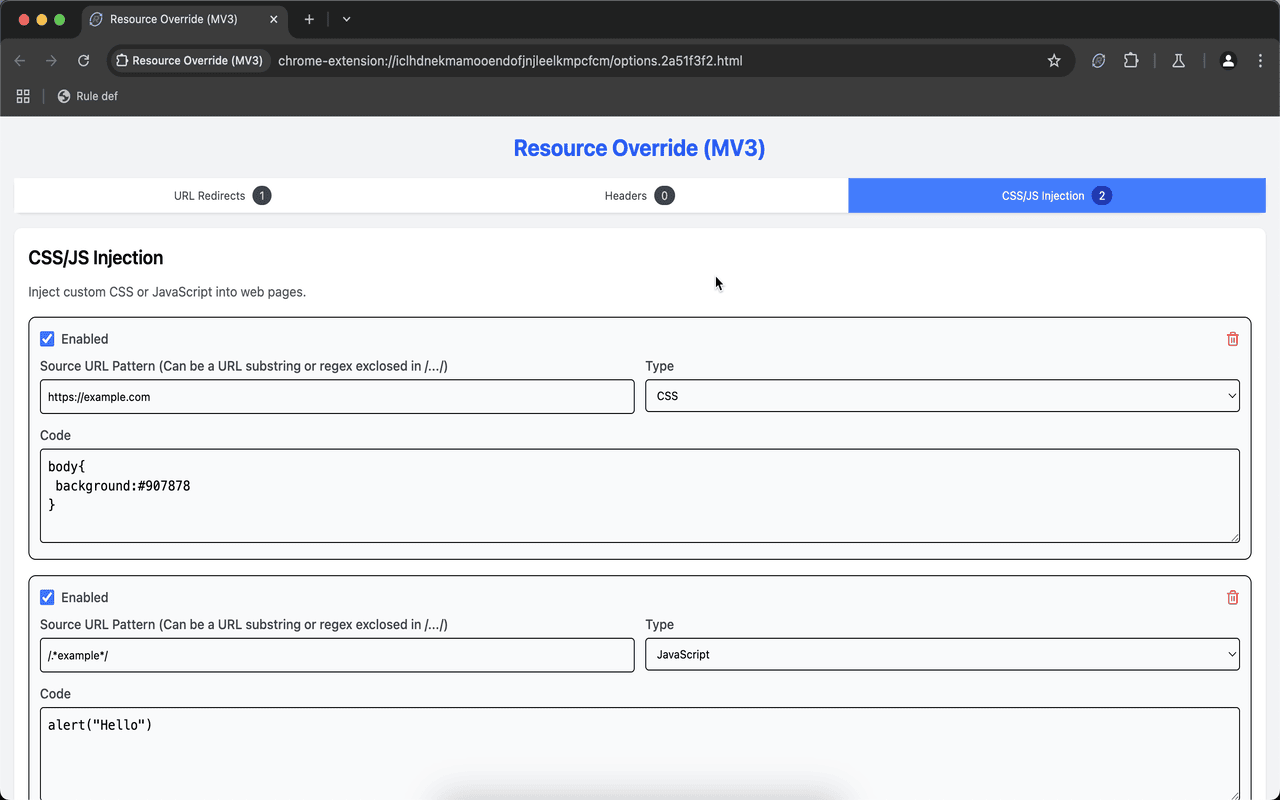Open the Chrome profile avatar
The width and height of the screenshot is (1280, 800).
point(1228,60)
